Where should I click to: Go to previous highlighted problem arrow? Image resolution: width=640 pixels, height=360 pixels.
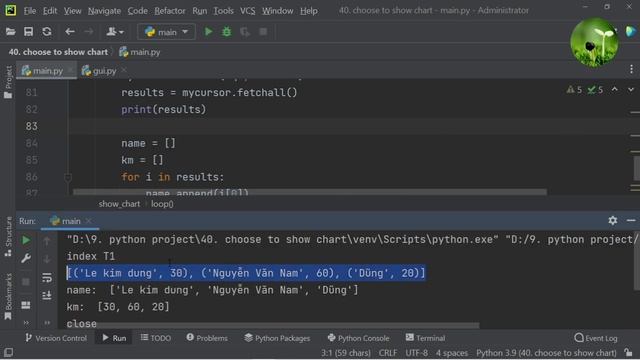[614, 89]
